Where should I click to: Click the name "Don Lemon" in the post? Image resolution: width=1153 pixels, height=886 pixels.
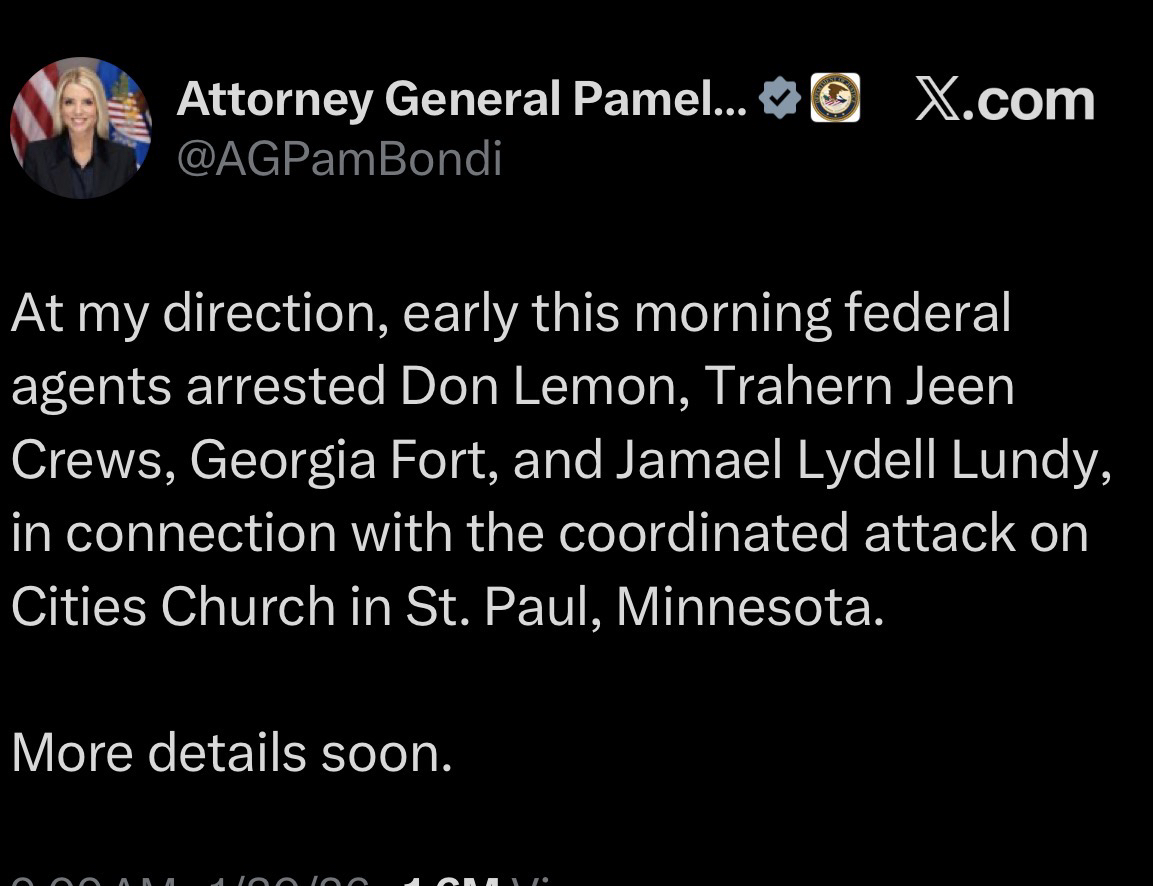(x=542, y=386)
